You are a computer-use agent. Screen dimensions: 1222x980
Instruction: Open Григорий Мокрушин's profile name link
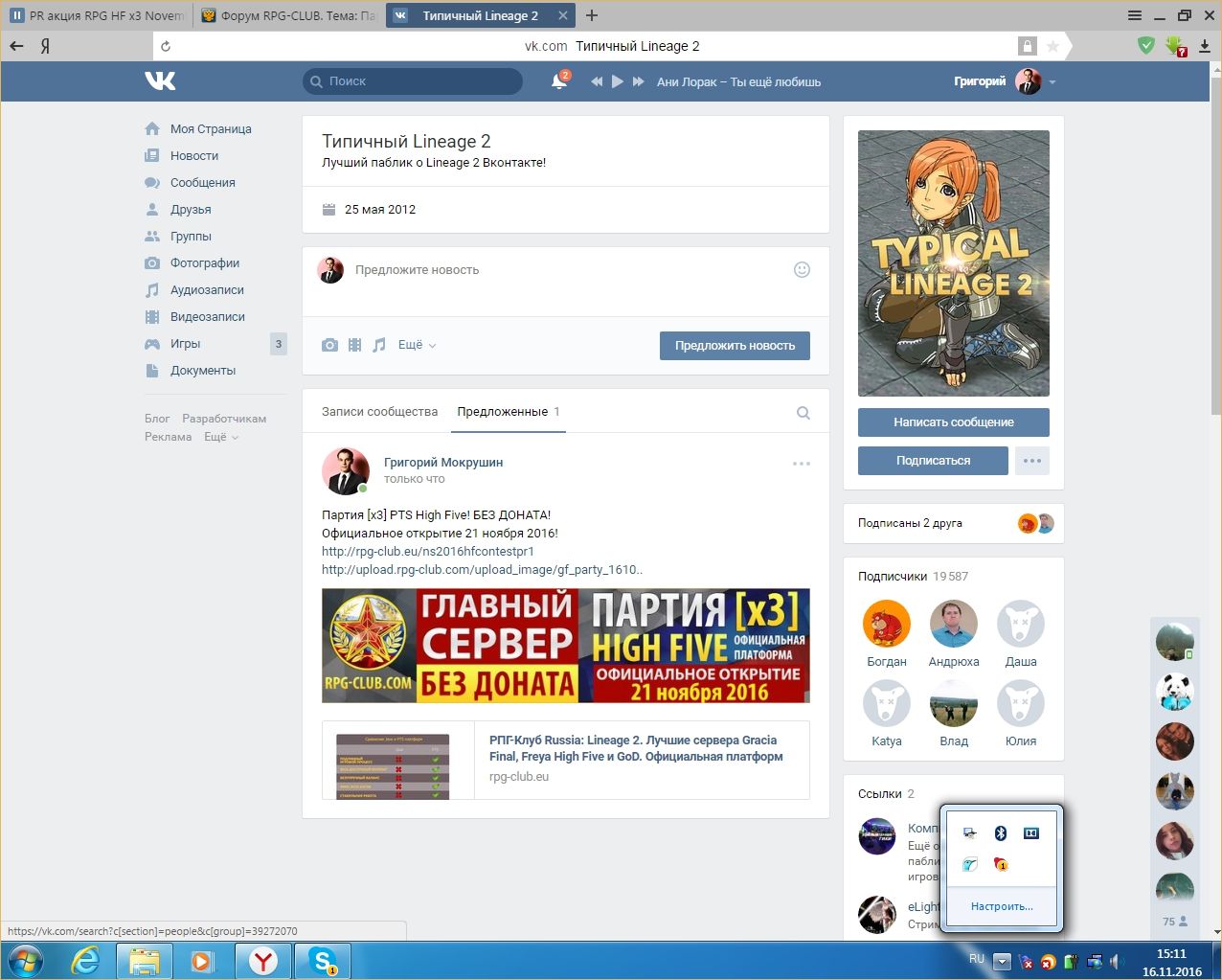pyautogui.click(x=443, y=462)
